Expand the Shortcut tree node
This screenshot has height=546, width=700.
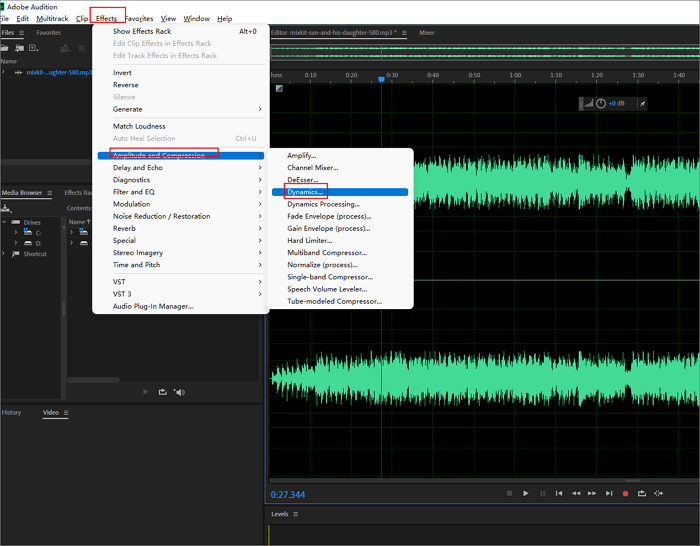[x=4, y=254]
